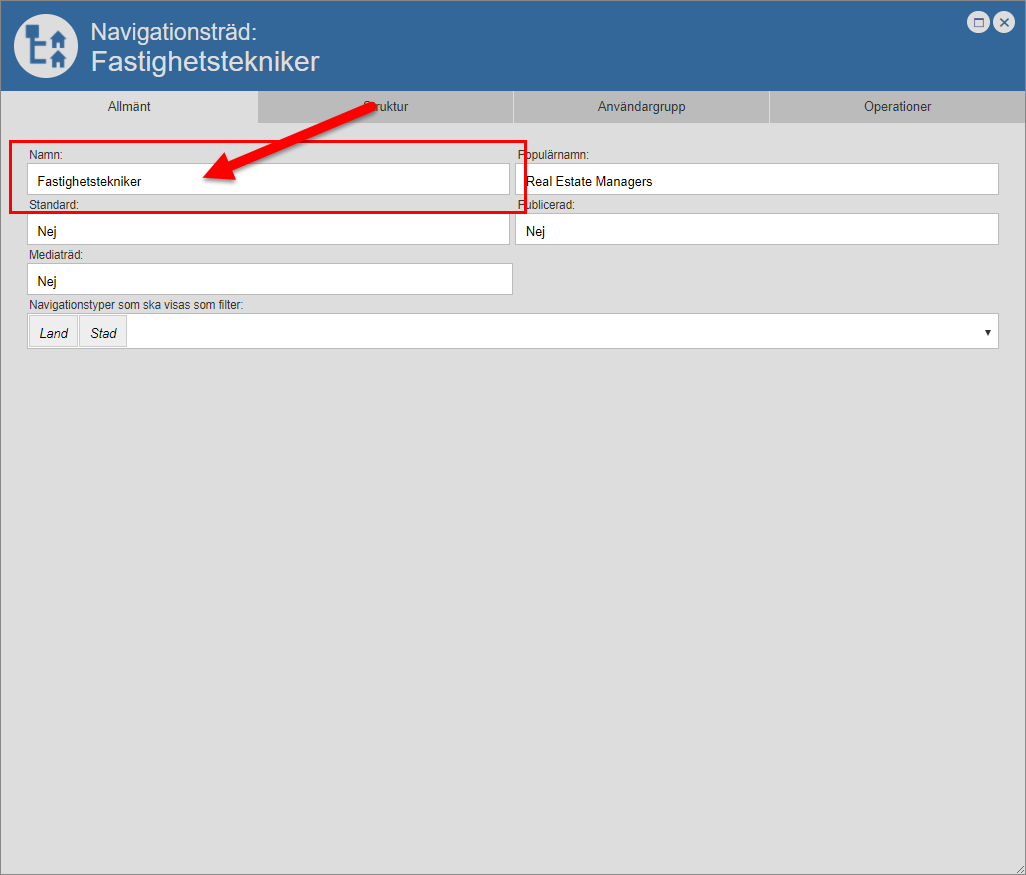
Task: Click the Namn label above the field
Action: coord(46,155)
